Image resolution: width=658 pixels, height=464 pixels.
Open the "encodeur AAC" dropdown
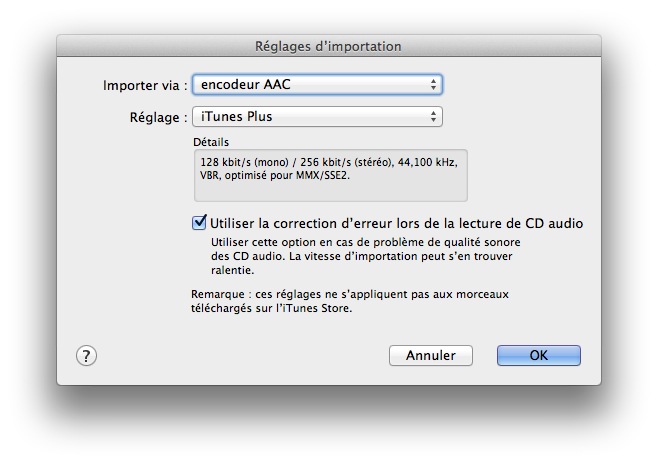point(316,85)
